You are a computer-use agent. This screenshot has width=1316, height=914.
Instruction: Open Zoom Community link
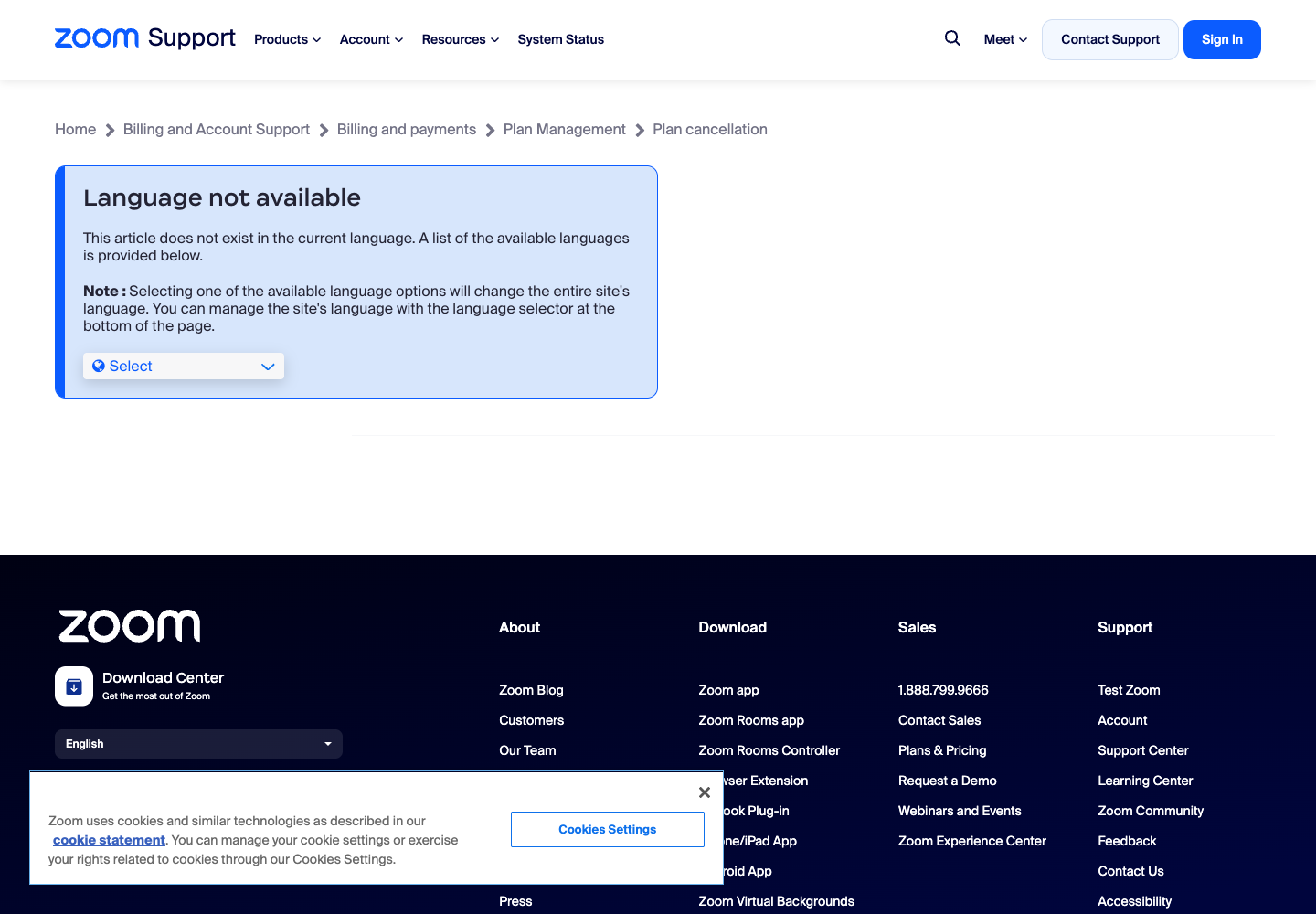pyautogui.click(x=1151, y=811)
